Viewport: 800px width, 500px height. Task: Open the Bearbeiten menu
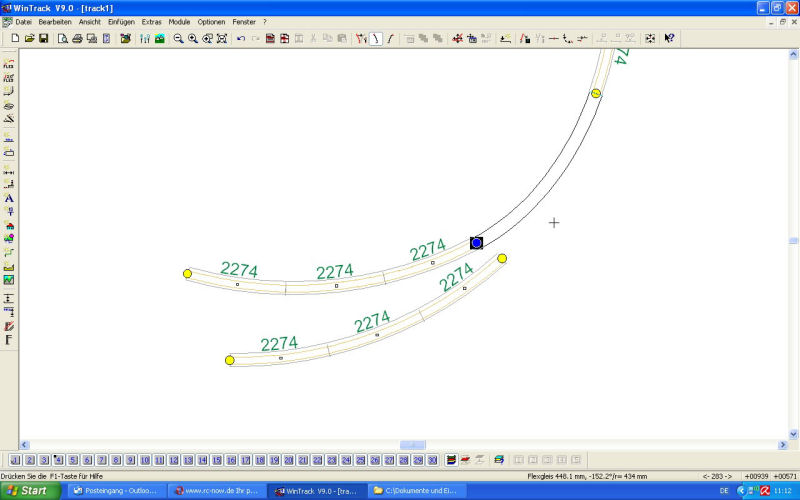coord(55,22)
